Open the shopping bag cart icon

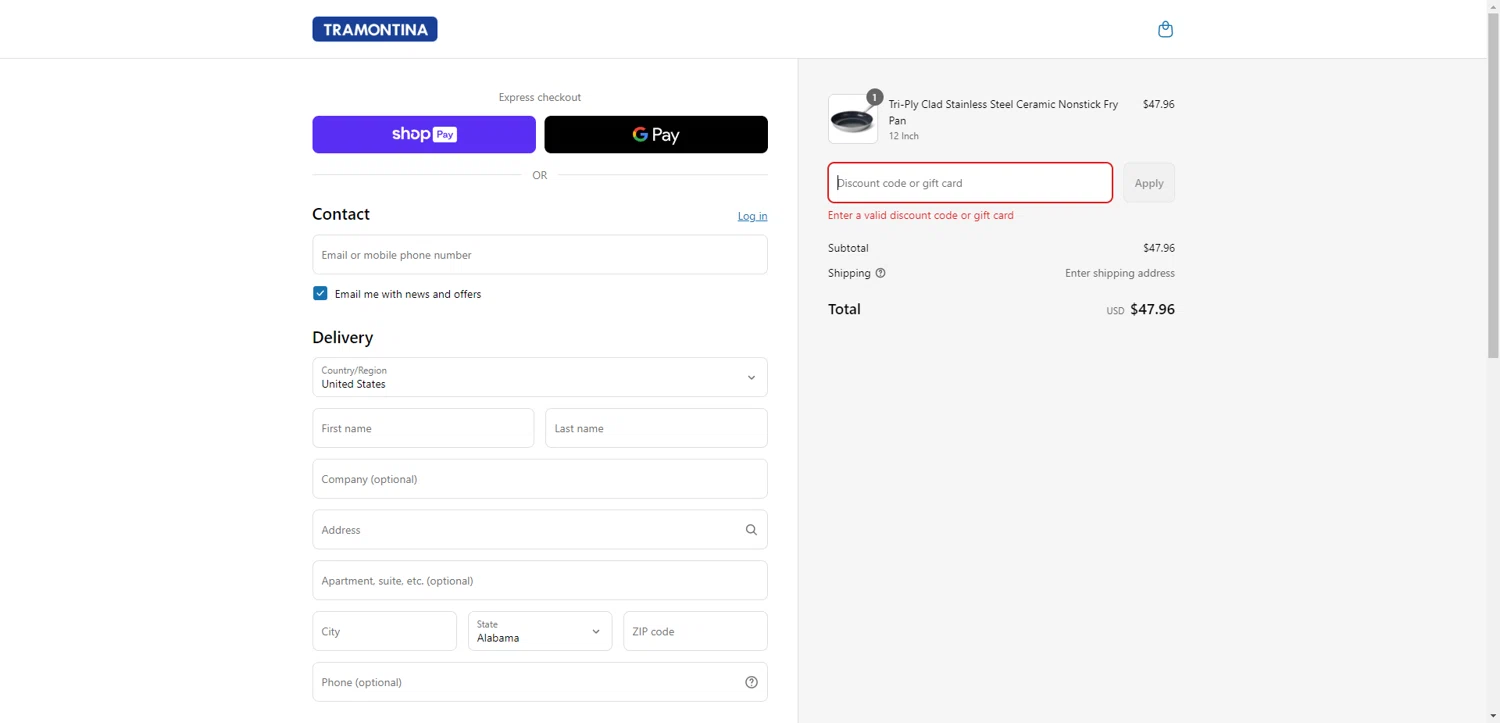pos(1165,29)
